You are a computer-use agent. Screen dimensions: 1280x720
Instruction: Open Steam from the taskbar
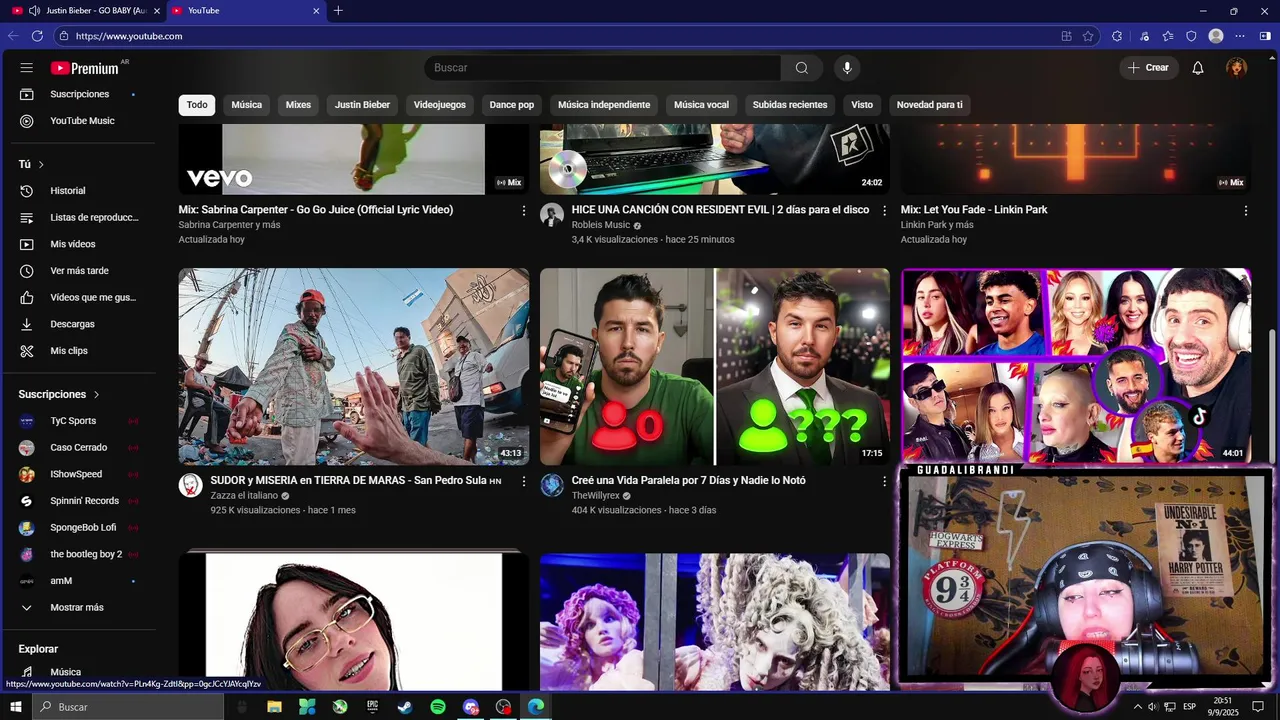(405, 707)
